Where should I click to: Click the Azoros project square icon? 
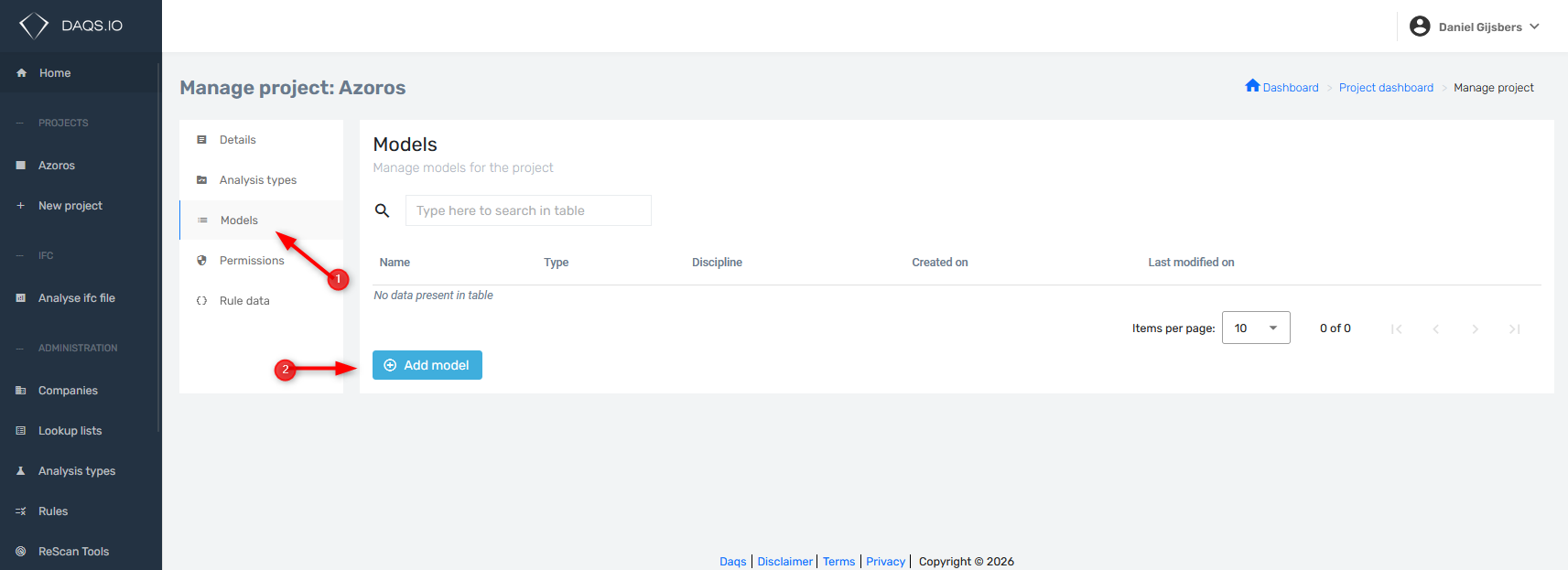point(20,166)
